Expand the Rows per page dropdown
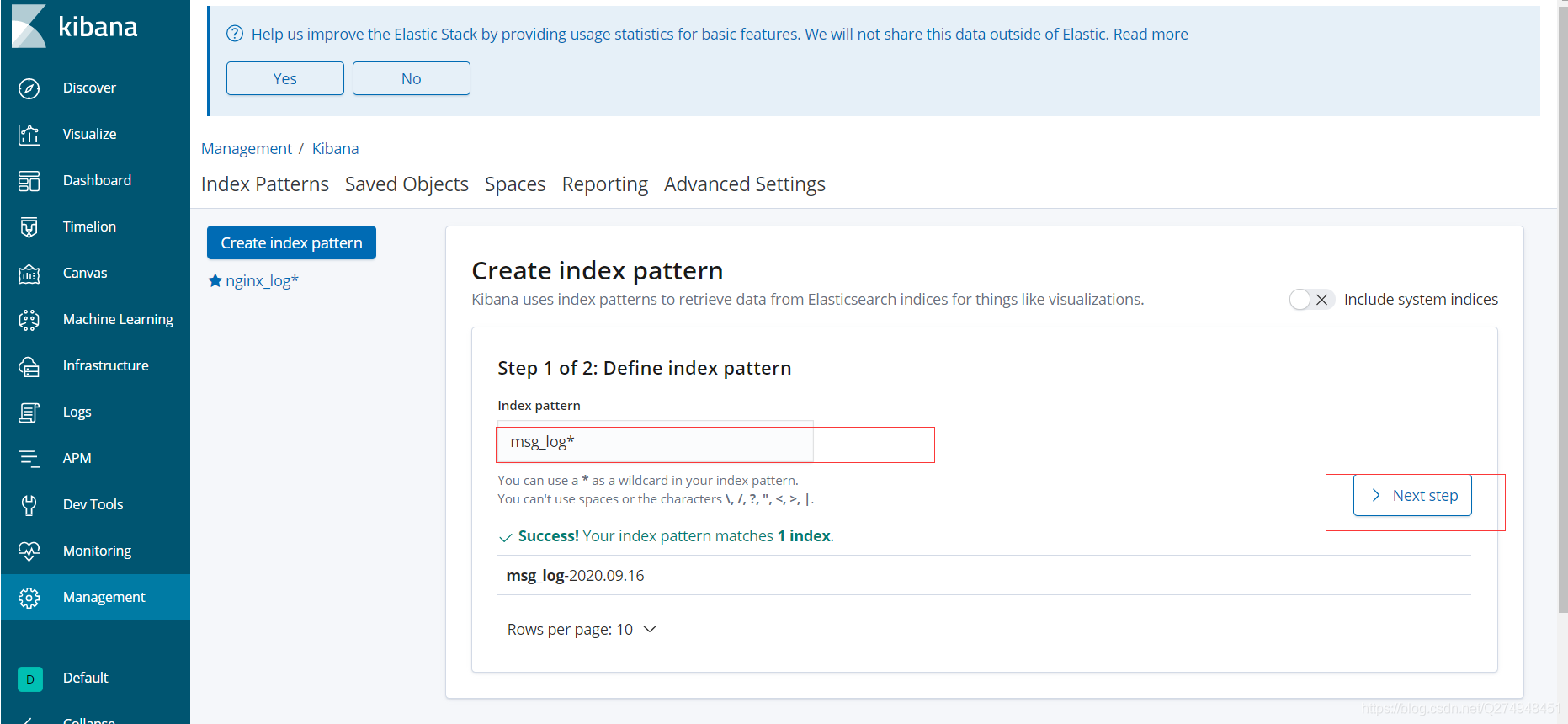Screen dimensions: 1568x724 (x=582, y=629)
